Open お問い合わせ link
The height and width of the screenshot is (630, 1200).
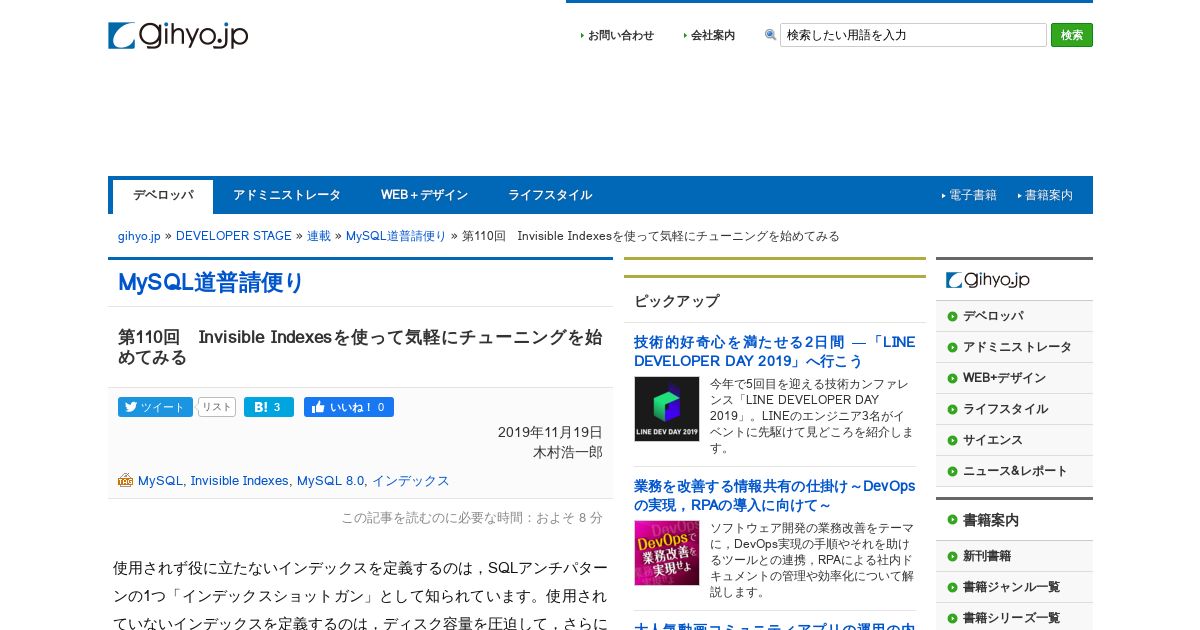click(620, 35)
